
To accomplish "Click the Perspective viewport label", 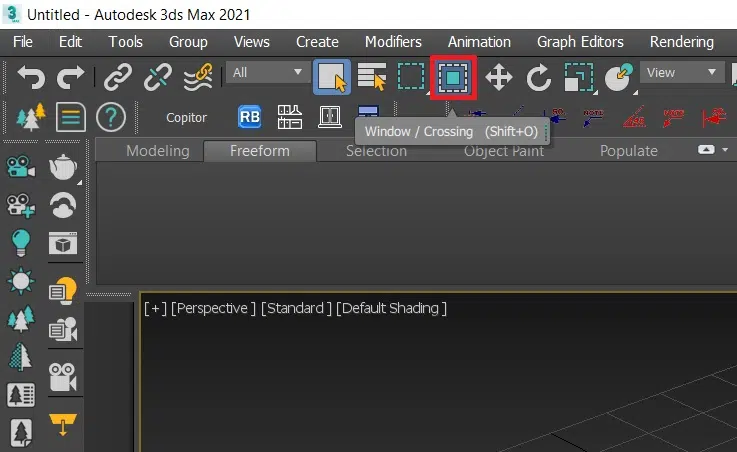I will click(x=212, y=308).
